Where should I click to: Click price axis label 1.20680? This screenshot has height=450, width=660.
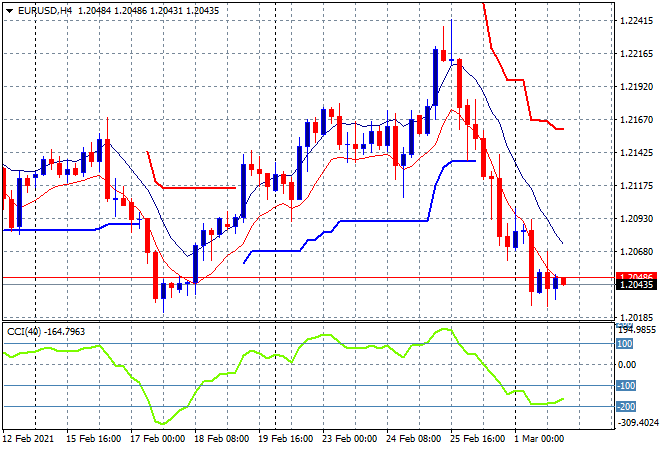tap(636, 251)
